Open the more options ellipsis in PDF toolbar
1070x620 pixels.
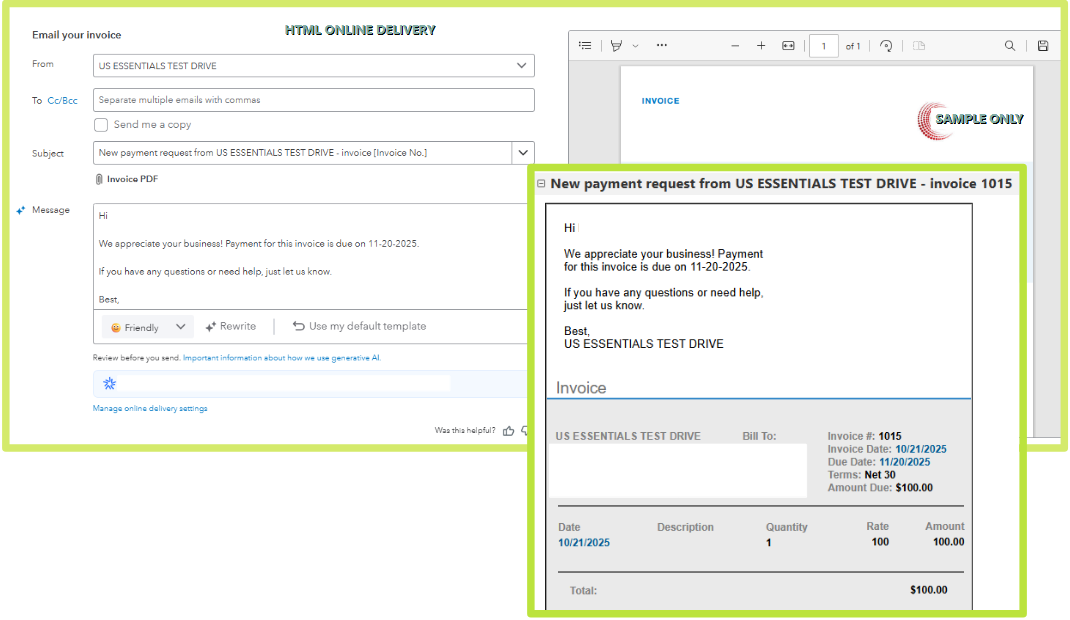[661, 46]
